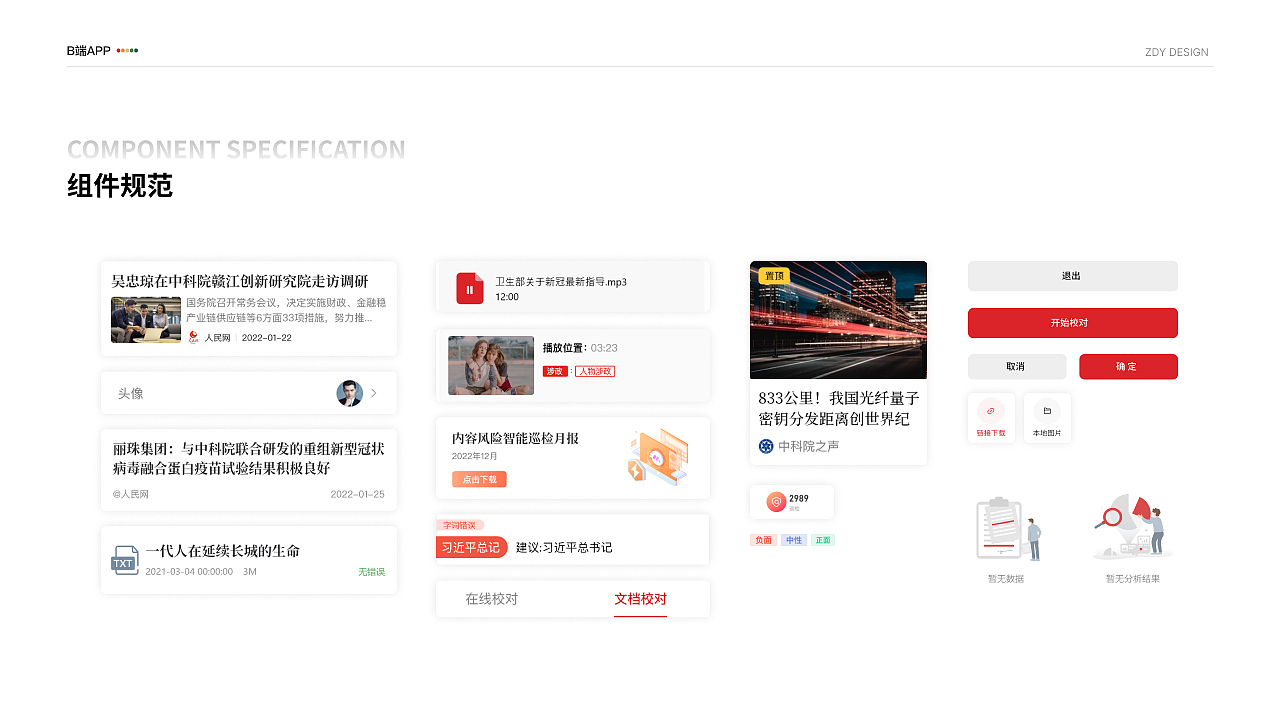
Task: Toggle the 正面 sentiment tag
Action: pos(825,539)
